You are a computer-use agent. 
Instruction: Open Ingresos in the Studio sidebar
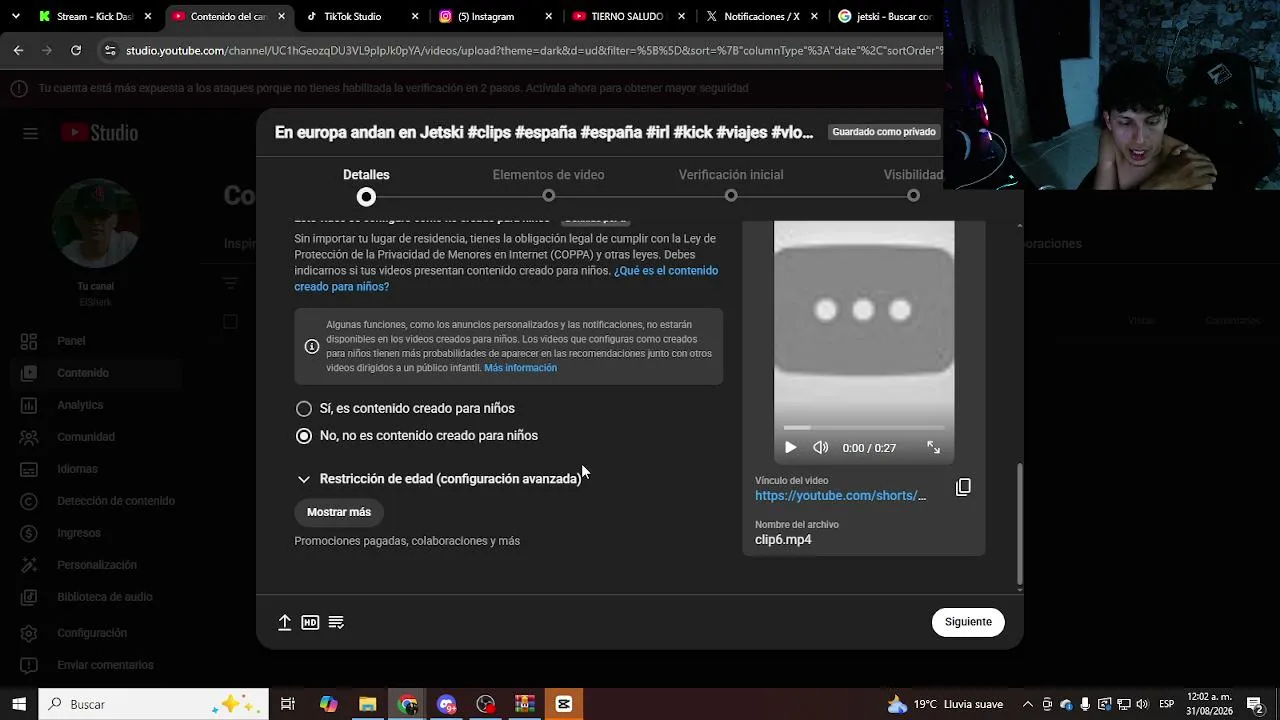[79, 533]
